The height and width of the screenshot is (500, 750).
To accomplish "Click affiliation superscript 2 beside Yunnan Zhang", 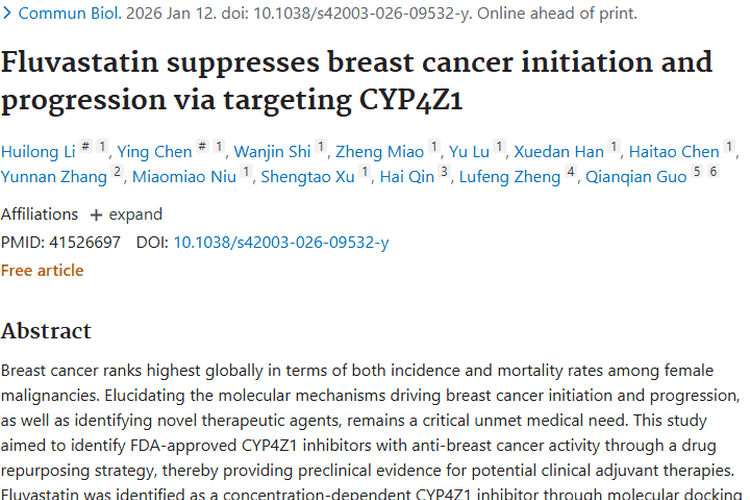I will pos(117,173).
